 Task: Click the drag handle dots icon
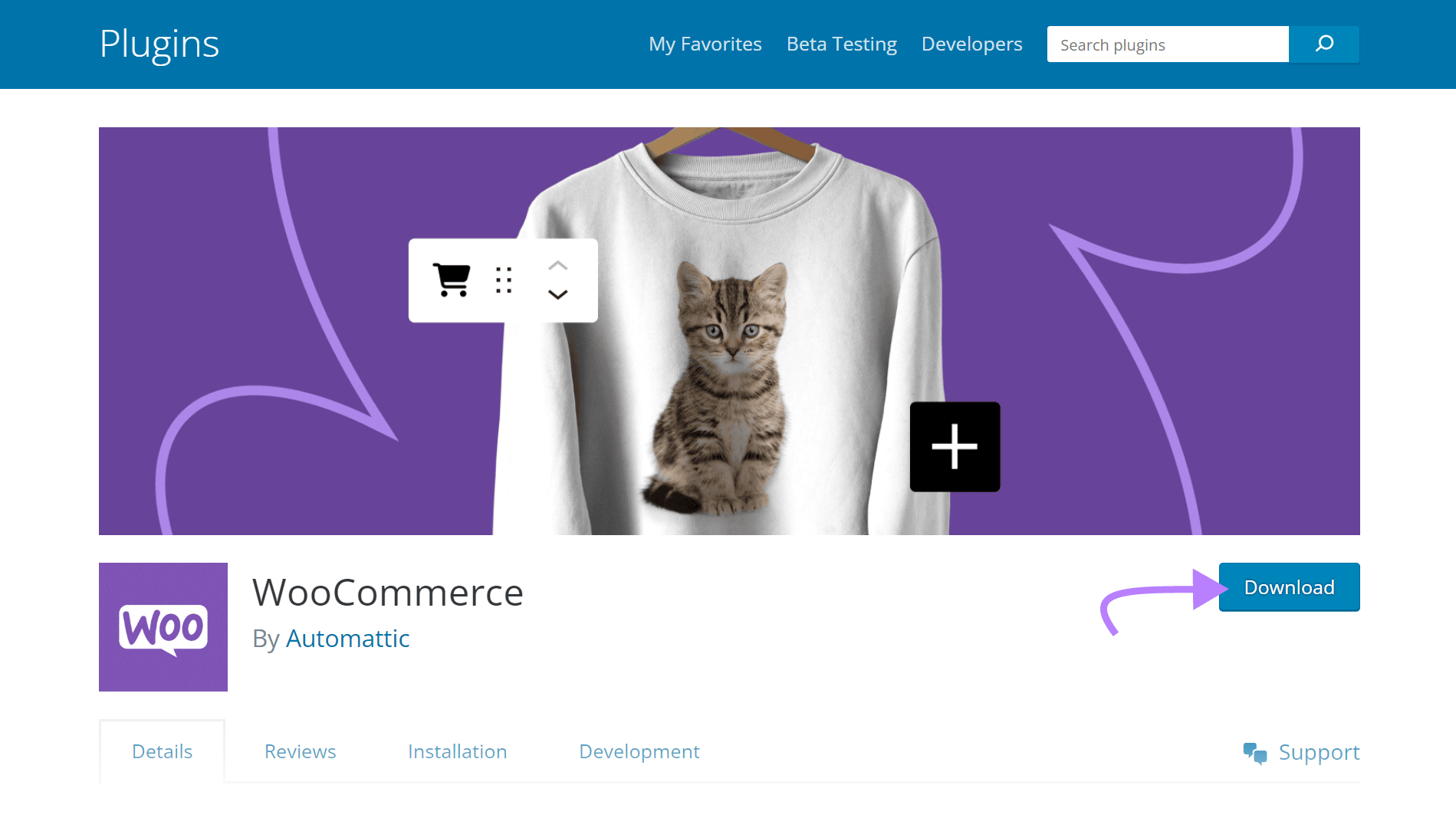(x=503, y=281)
